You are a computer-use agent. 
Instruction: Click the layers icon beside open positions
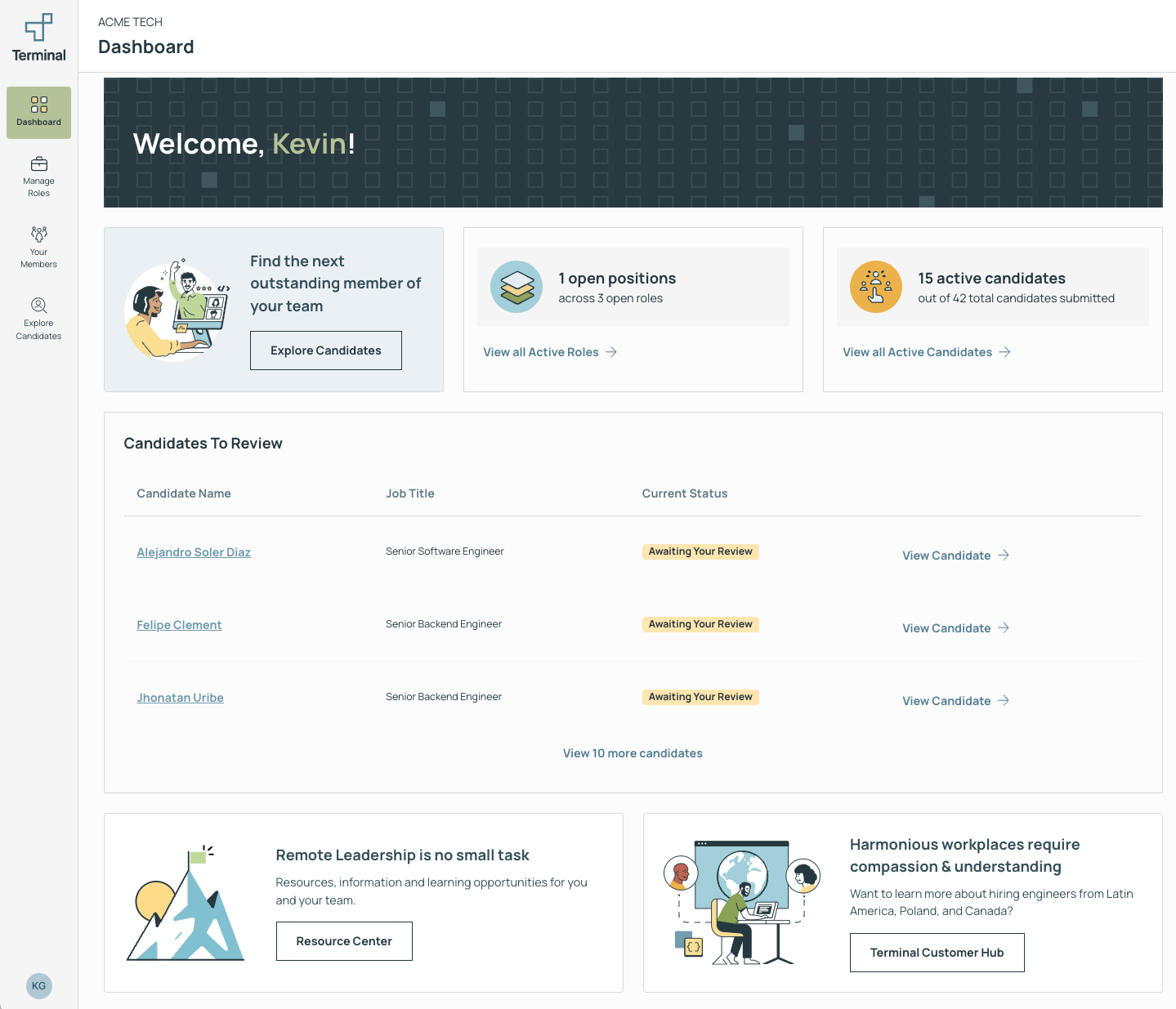(x=516, y=287)
